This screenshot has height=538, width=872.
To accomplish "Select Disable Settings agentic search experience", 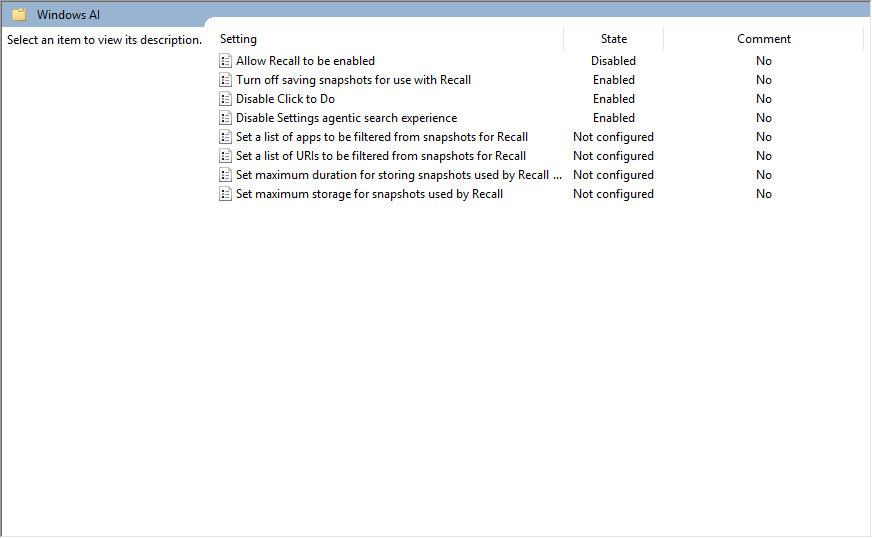I will pos(346,118).
